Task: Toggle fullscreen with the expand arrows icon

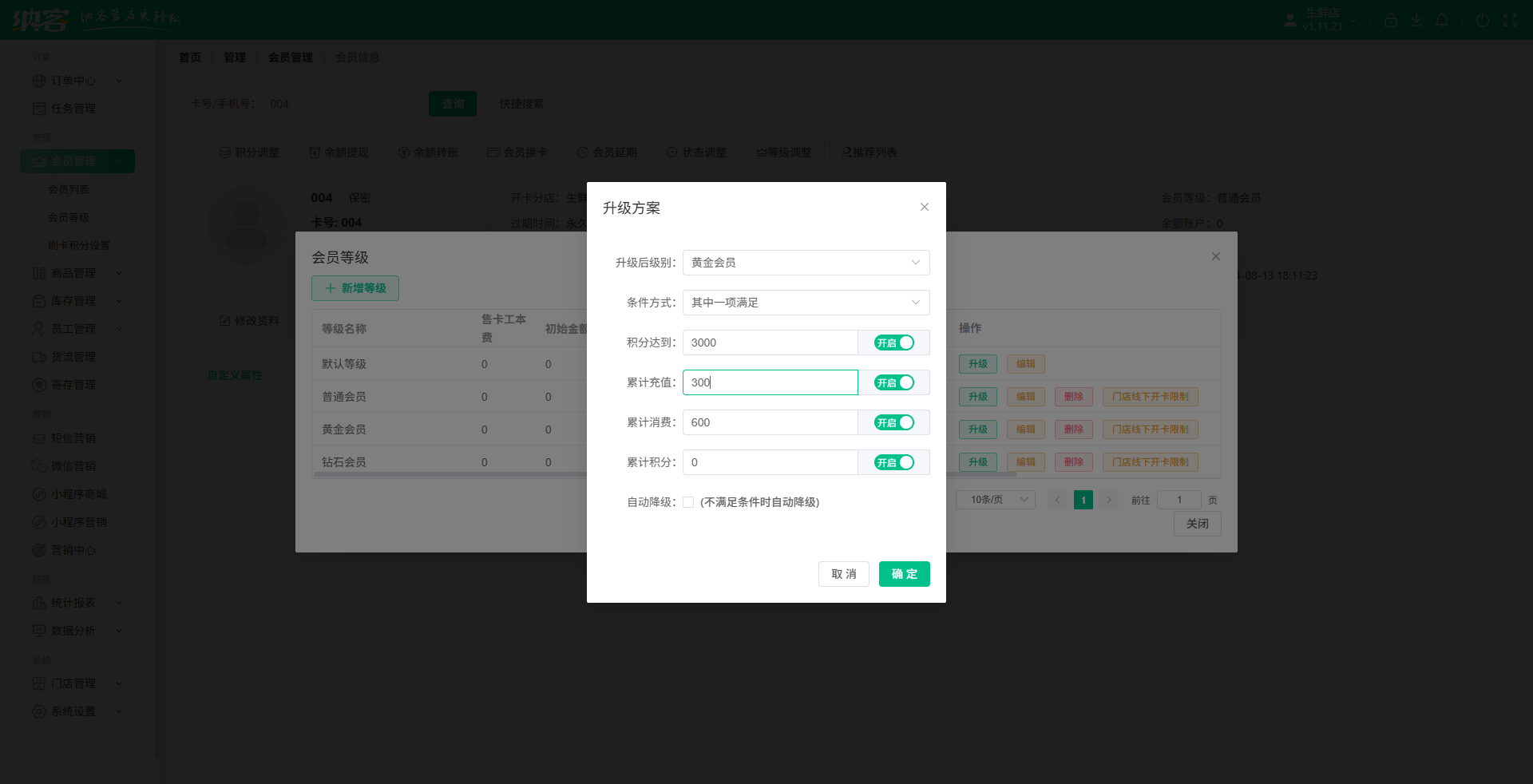Action: (x=1509, y=20)
